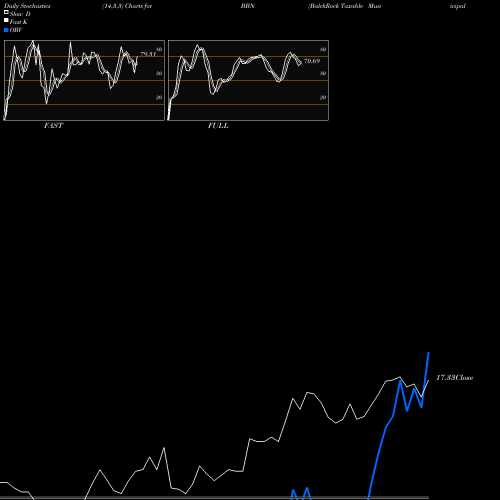Screen dimensions: 500x500
Task: Click the Slow D legend color swatch
Action: (x=6, y=12)
